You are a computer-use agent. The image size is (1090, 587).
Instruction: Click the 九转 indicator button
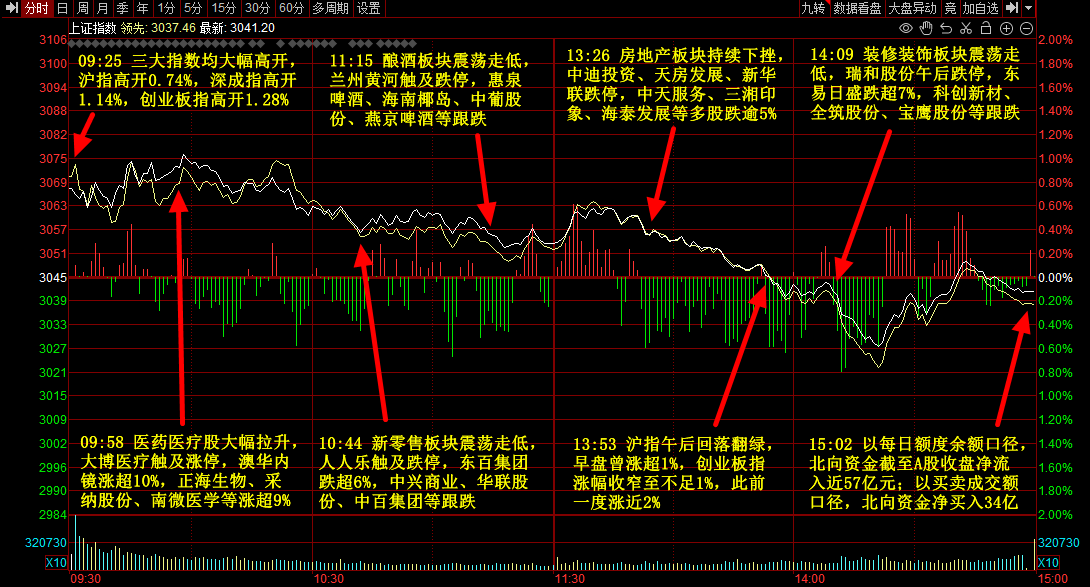pos(813,8)
